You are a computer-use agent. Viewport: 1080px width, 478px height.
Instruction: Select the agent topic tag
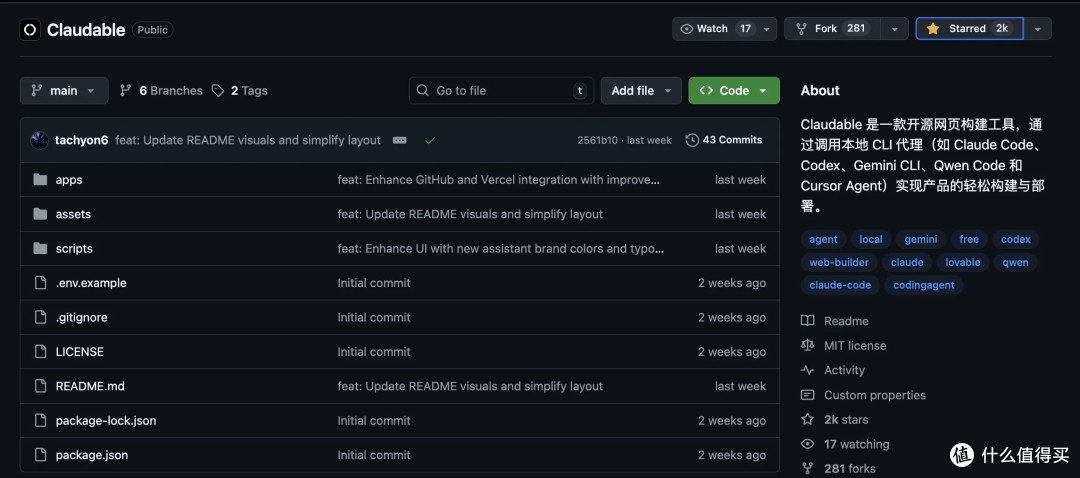(823, 240)
